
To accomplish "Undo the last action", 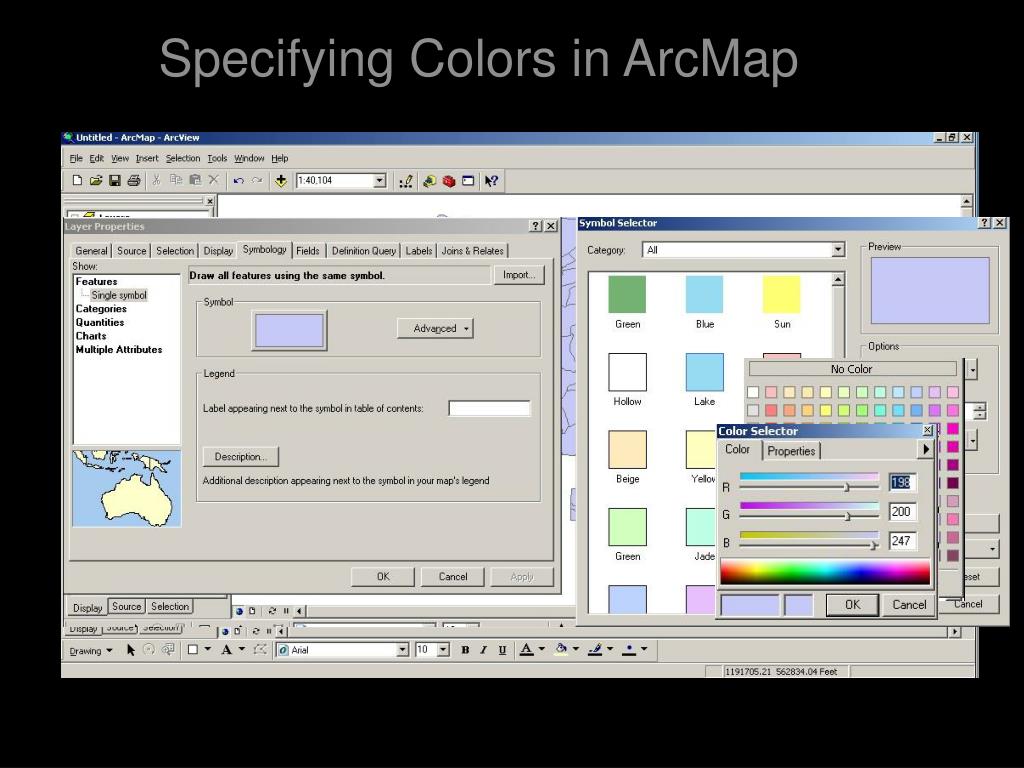I will pyautogui.click(x=238, y=181).
